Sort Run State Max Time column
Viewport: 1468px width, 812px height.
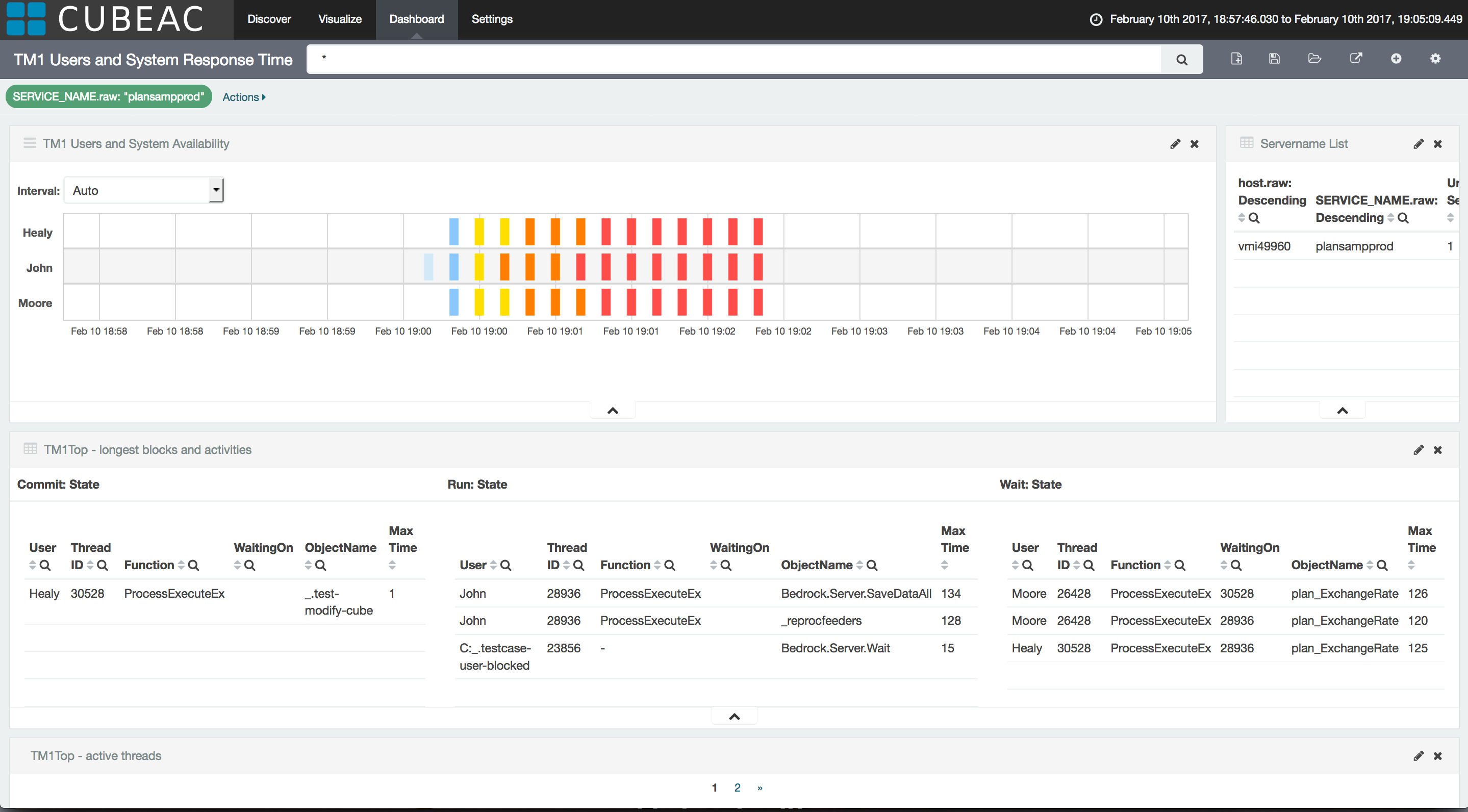coord(944,565)
